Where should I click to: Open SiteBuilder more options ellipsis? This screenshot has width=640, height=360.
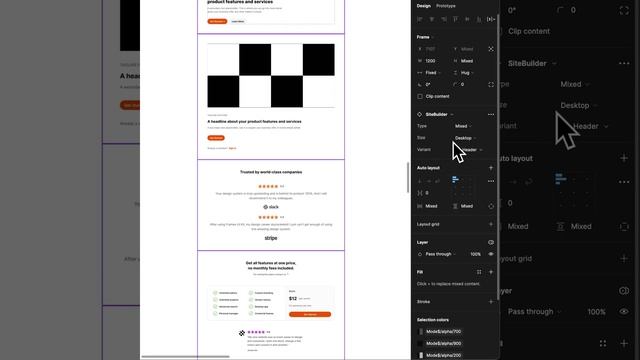tap(491, 114)
